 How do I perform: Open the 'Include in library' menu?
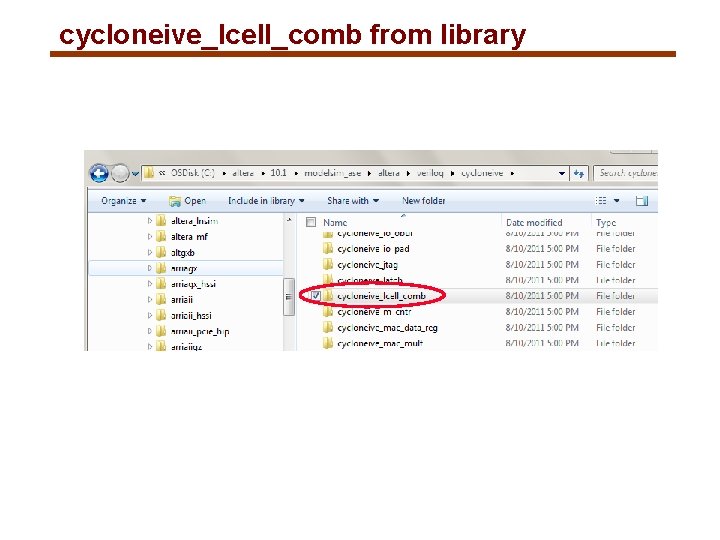[x=266, y=201]
